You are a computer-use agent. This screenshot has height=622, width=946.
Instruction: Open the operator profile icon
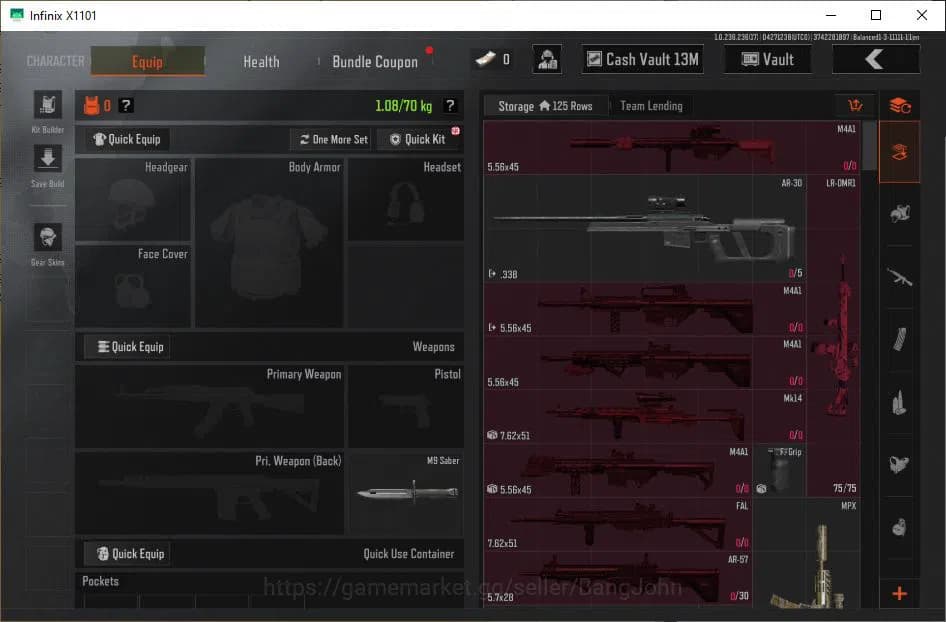coord(546,60)
